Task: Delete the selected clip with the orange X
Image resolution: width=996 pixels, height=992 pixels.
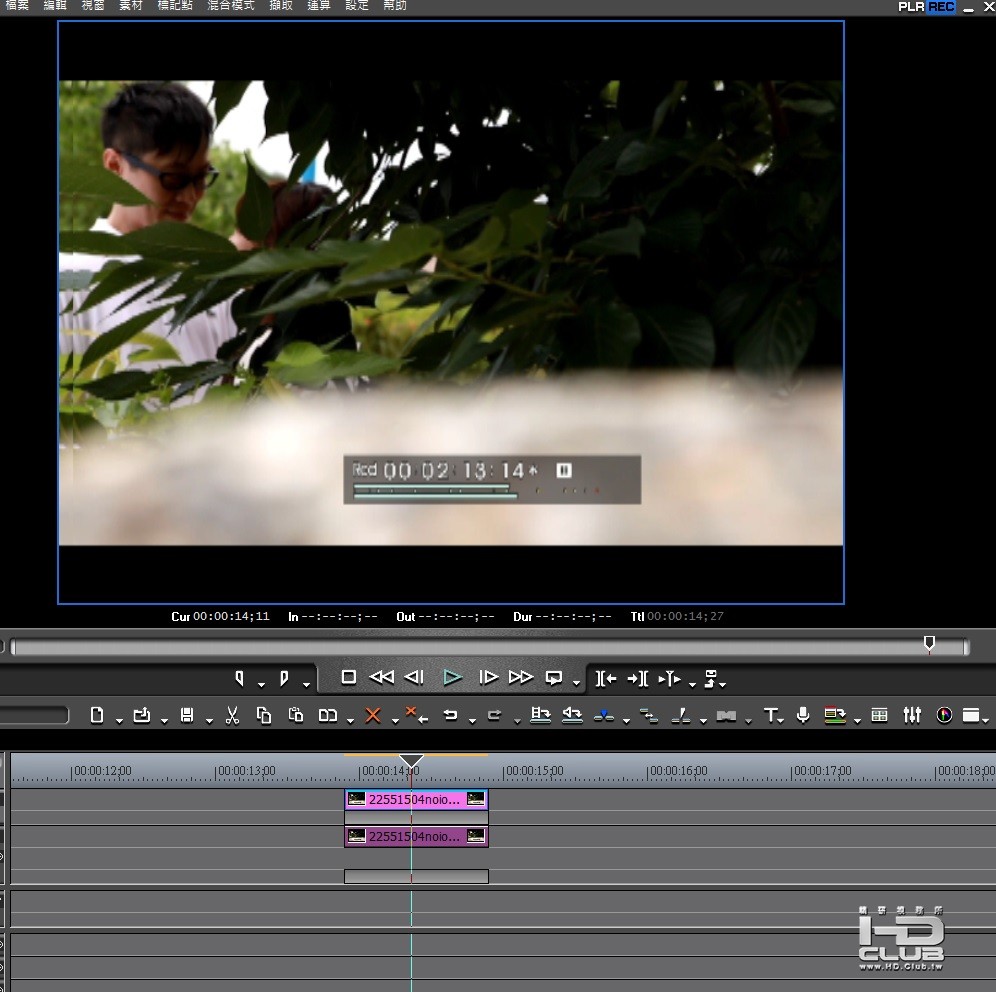Action: pos(373,716)
